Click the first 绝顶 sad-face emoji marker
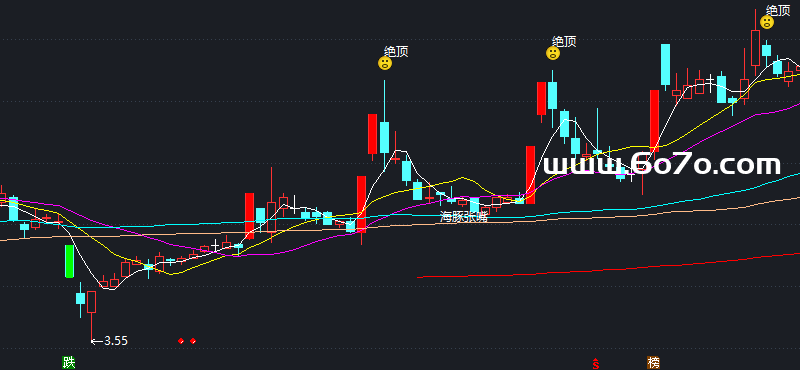The width and height of the screenshot is (800, 370). (385, 63)
